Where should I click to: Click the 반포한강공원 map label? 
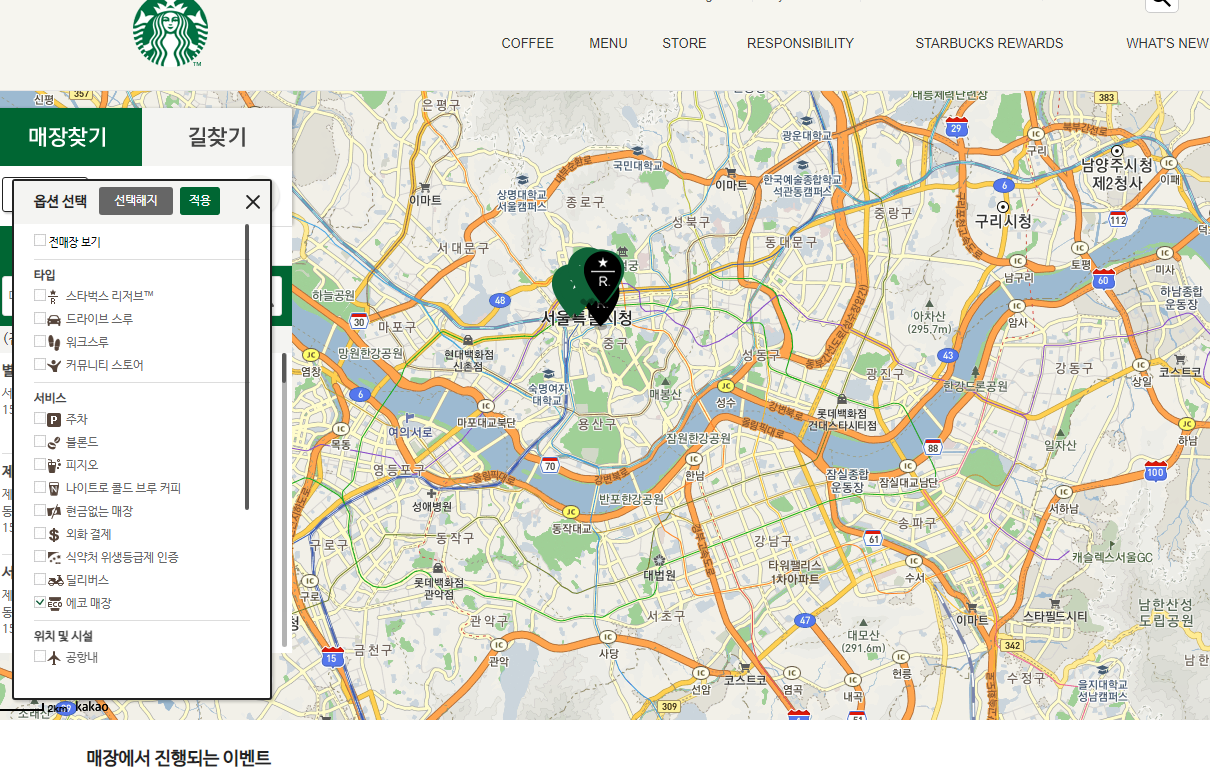[x=631, y=499]
